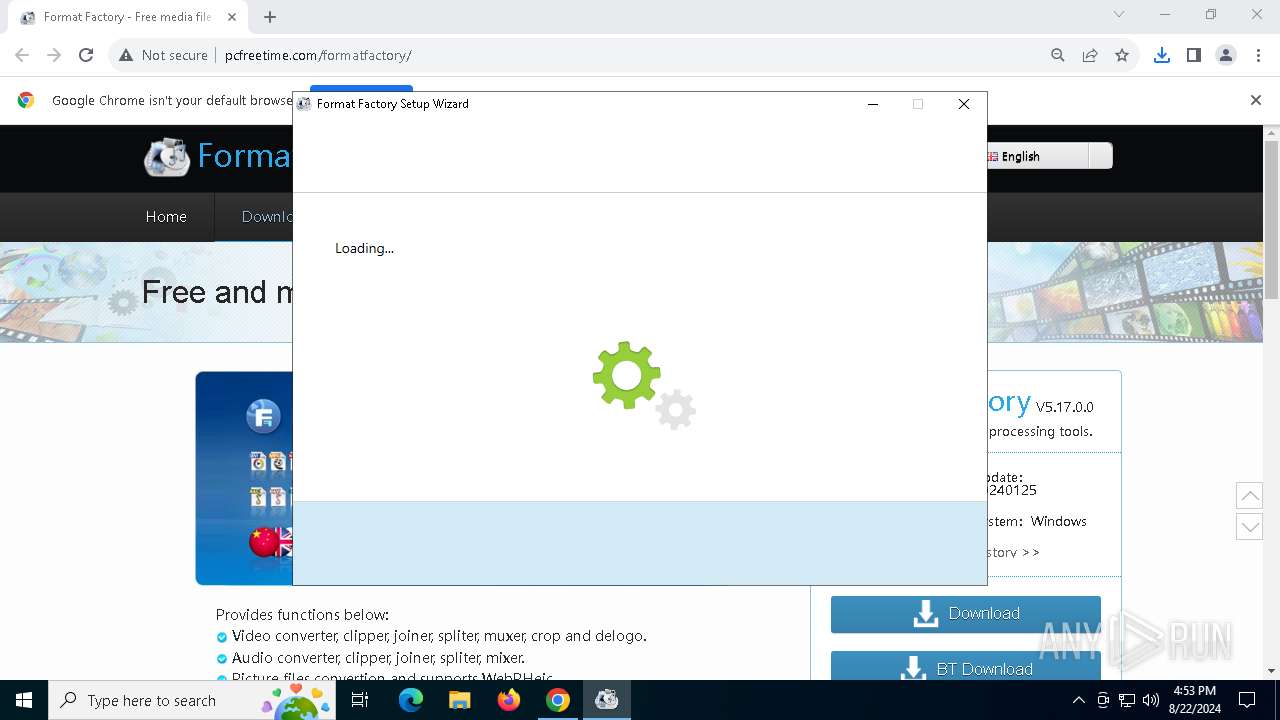Open Chrome three-dot menu

pyautogui.click(x=1258, y=55)
